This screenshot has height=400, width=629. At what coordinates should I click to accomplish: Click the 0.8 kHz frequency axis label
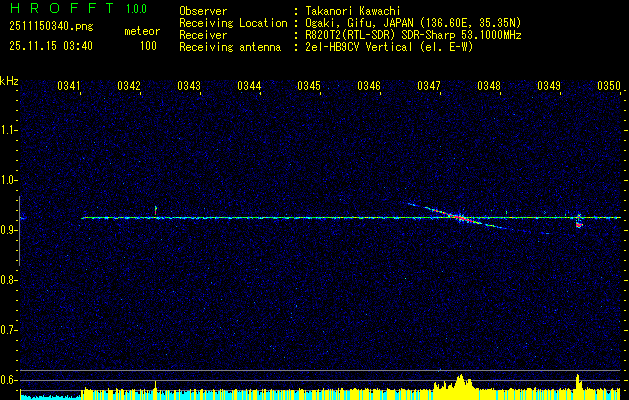click(x=8, y=280)
